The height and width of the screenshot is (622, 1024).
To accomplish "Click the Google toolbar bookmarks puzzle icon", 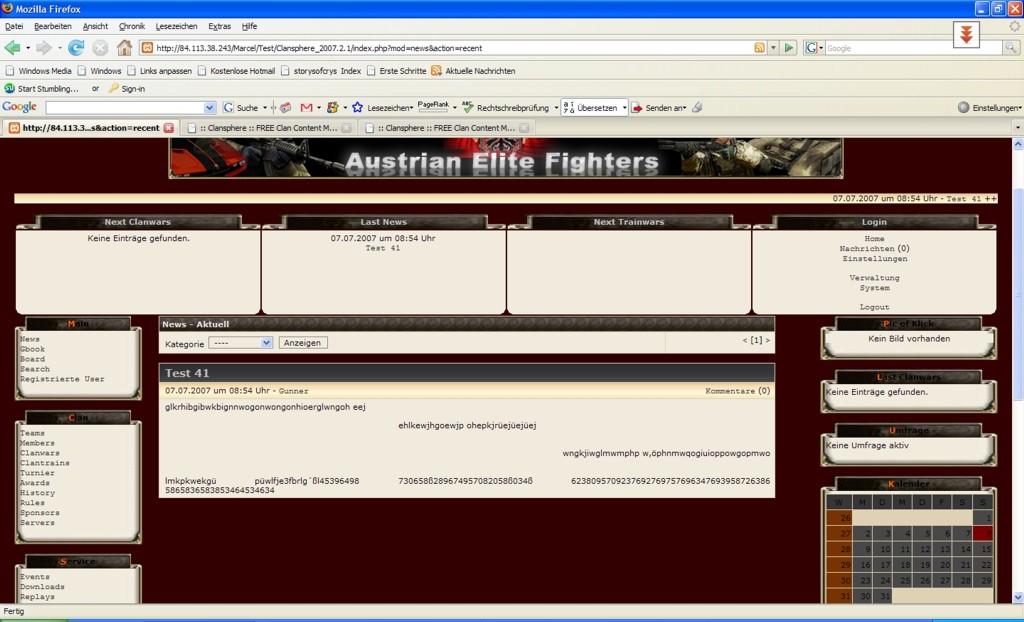I will (332, 108).
